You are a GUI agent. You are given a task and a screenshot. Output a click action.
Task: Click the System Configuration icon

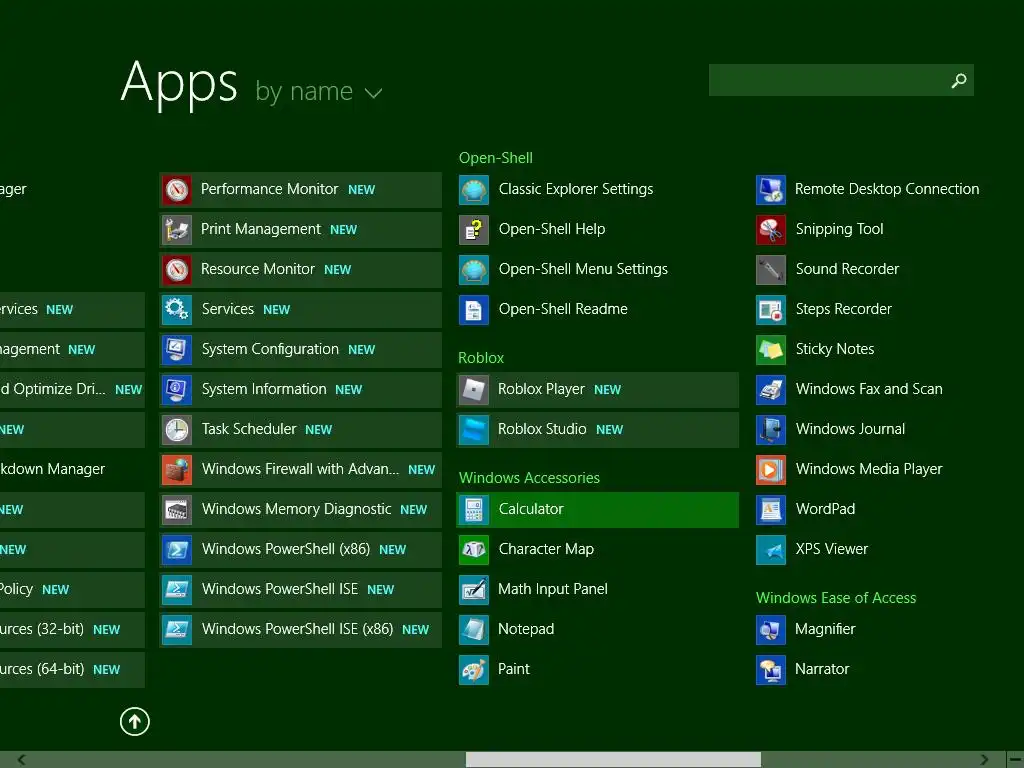(176, 350)
